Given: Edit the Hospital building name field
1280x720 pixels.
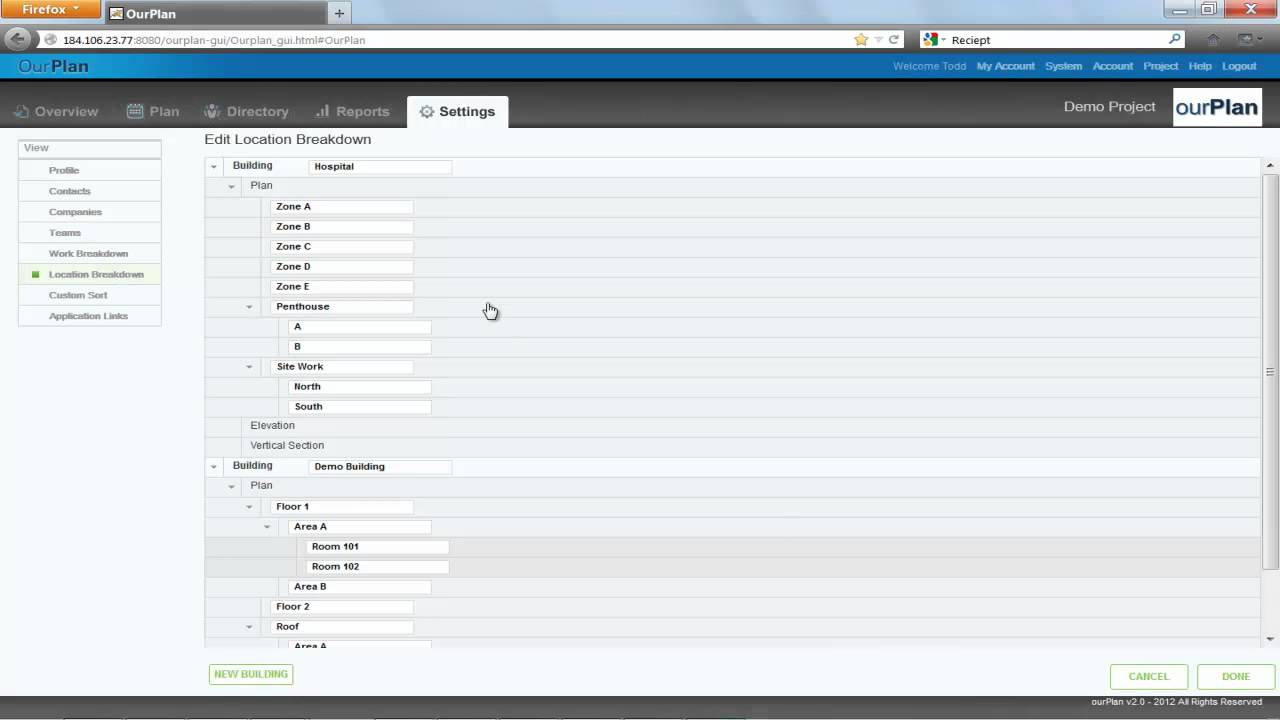Looking at the screenshot, I should pos(380,167).
